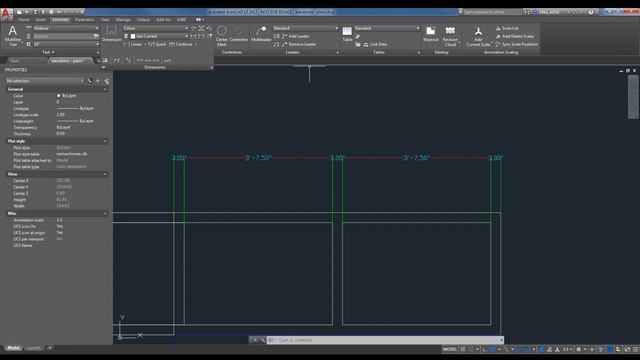Open the Insert ribbon tab
640x360 pixels.
41,20
